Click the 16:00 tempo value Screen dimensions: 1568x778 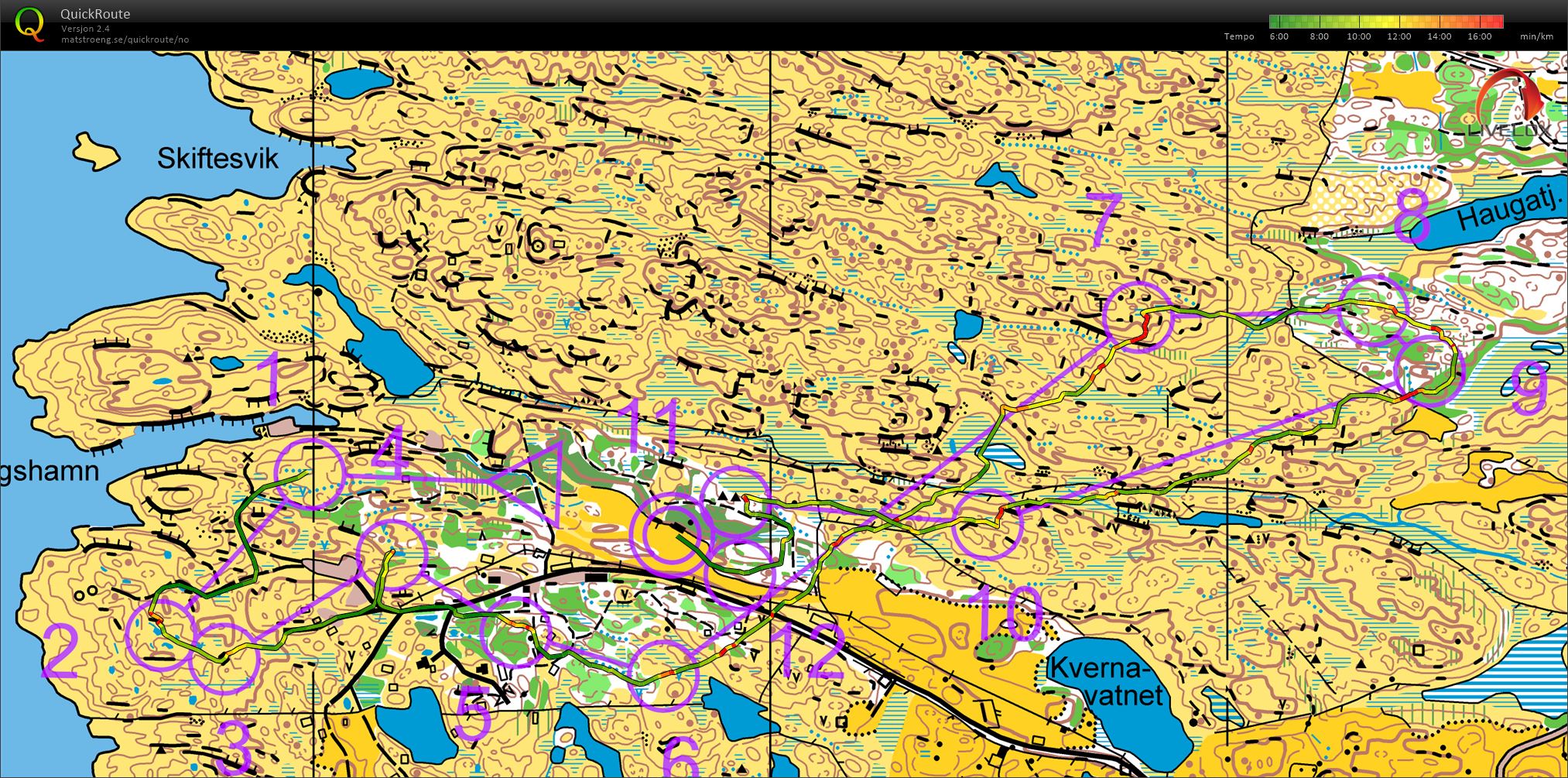click(1479, 36)
